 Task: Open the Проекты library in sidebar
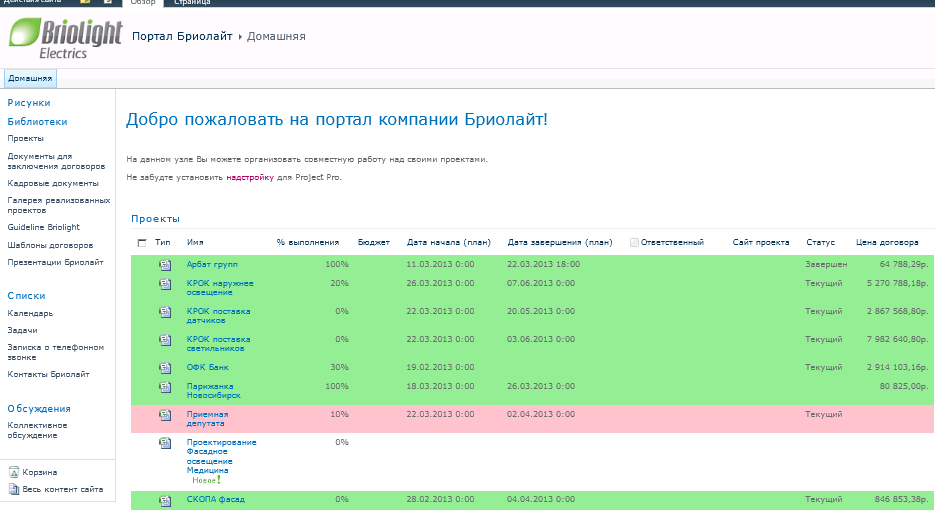pyautogui.click(x=25, y=138)
